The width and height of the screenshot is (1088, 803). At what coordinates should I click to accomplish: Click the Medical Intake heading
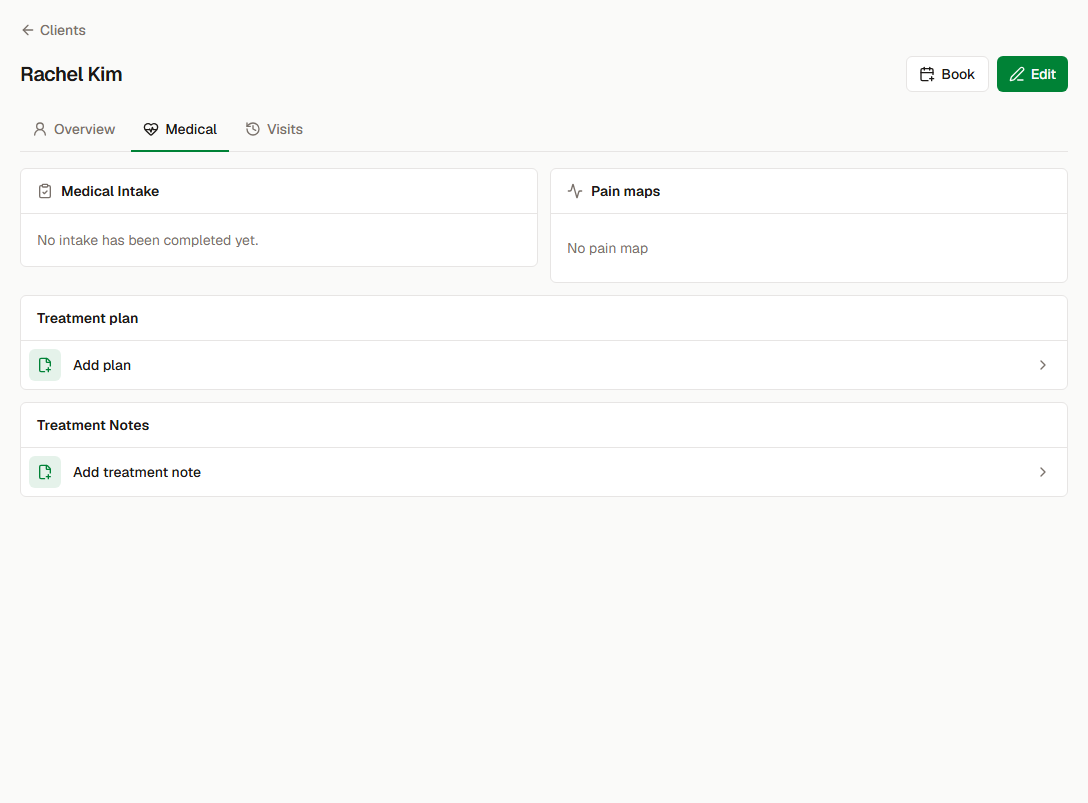110,191
